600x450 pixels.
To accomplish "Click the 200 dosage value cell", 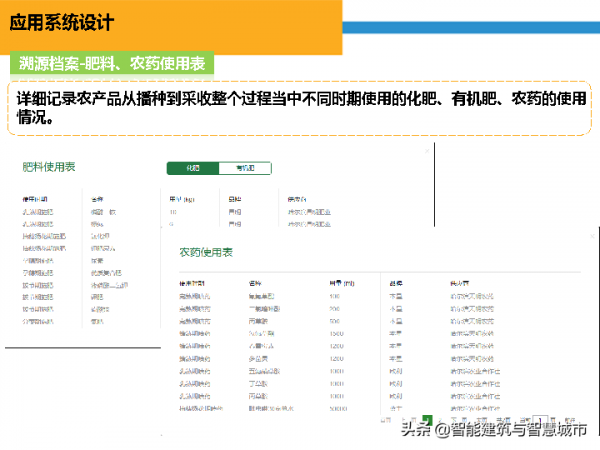I will [334, 309].
